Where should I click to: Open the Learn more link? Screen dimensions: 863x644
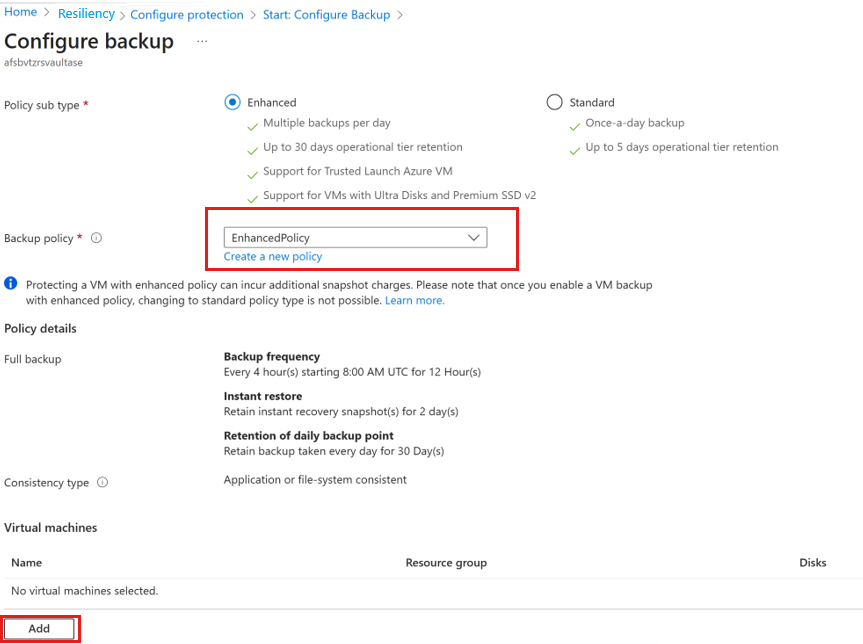pos(415,300)
